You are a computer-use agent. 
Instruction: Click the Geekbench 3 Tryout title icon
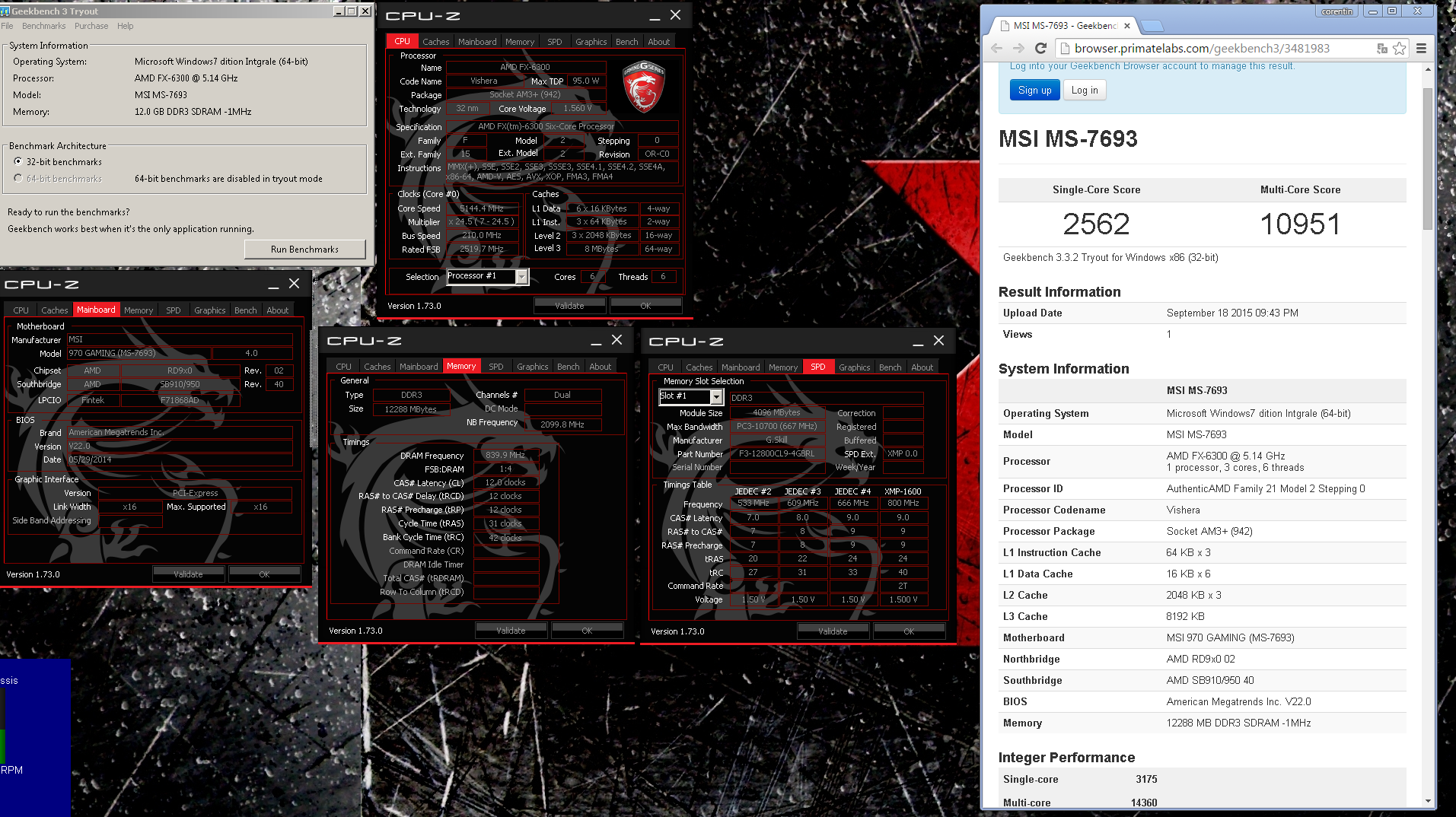coord(5,11)
